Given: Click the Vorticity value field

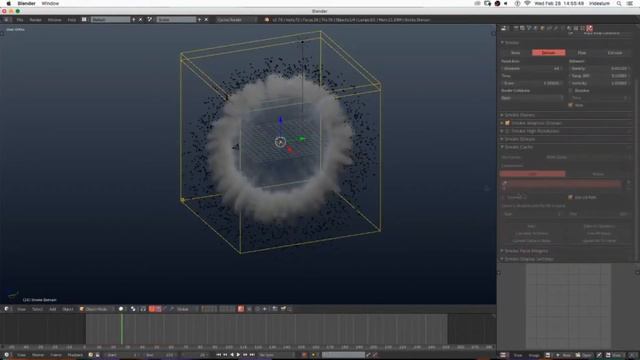Looking at the screenshot, I should coord(599,83).
